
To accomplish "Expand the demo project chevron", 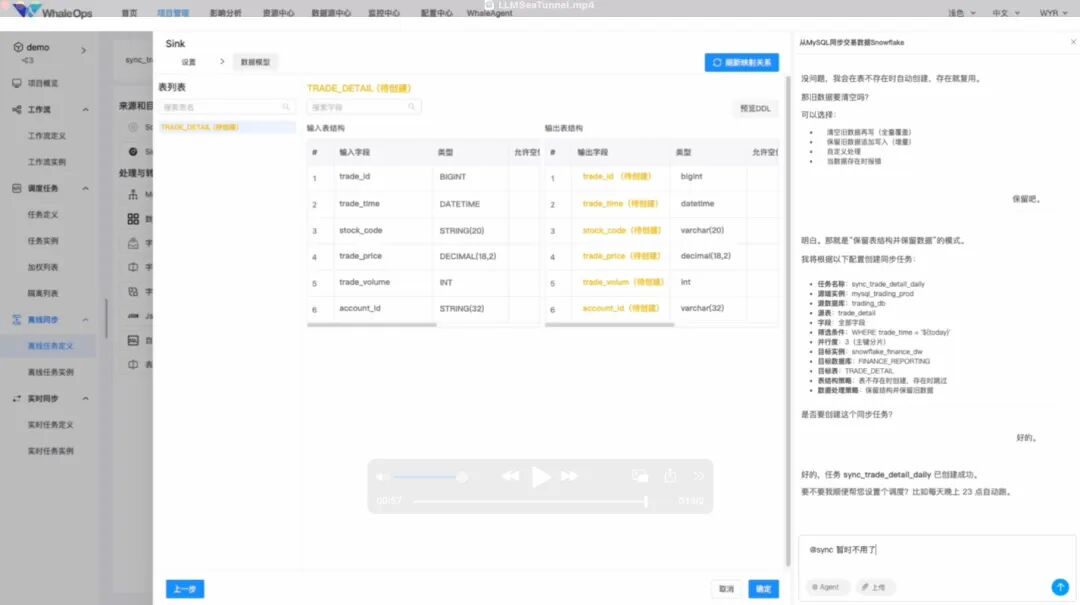I will coord(83,50).
